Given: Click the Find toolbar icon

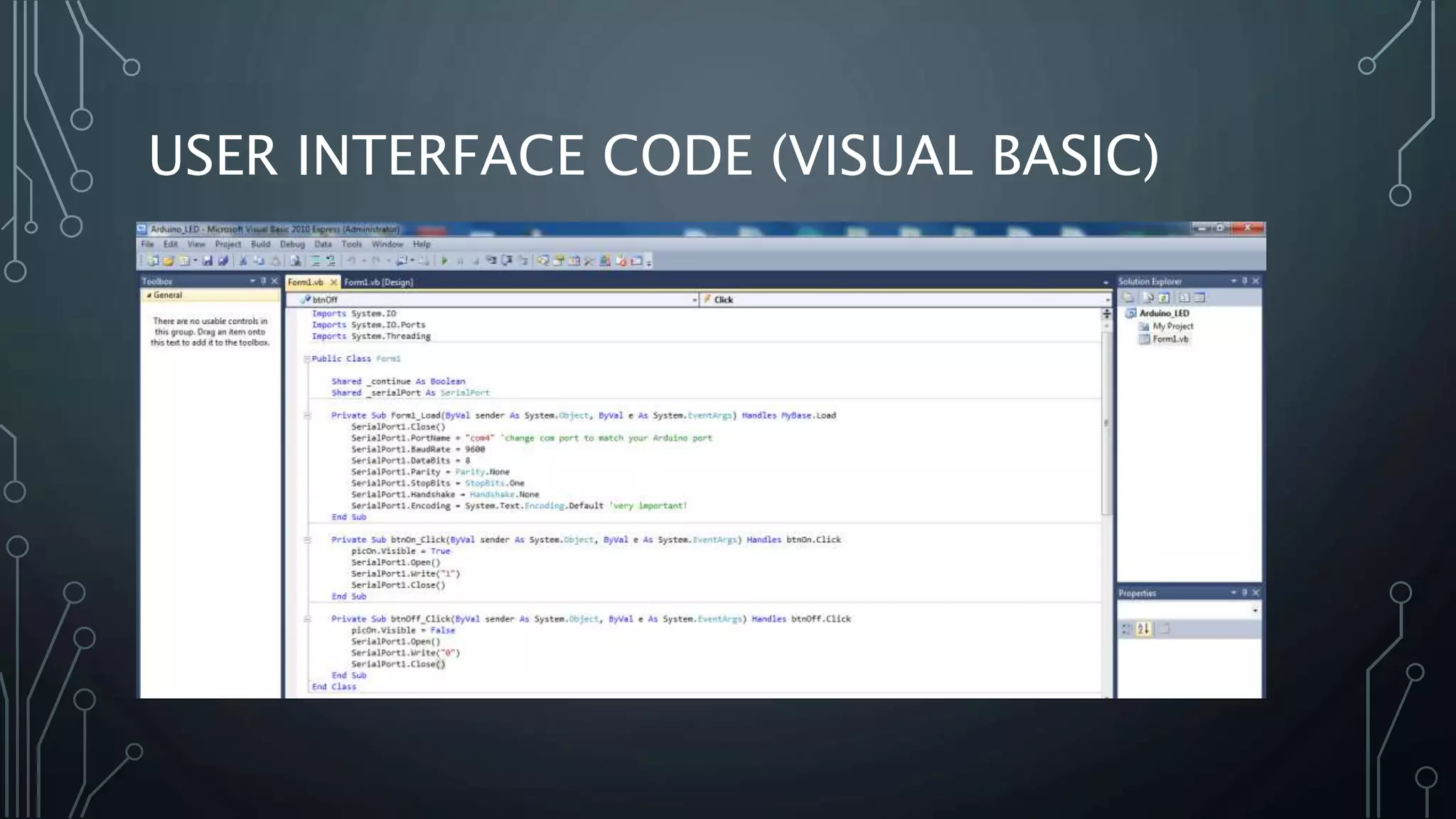Looking at the screenshot, I should click(x=296, y=261).
